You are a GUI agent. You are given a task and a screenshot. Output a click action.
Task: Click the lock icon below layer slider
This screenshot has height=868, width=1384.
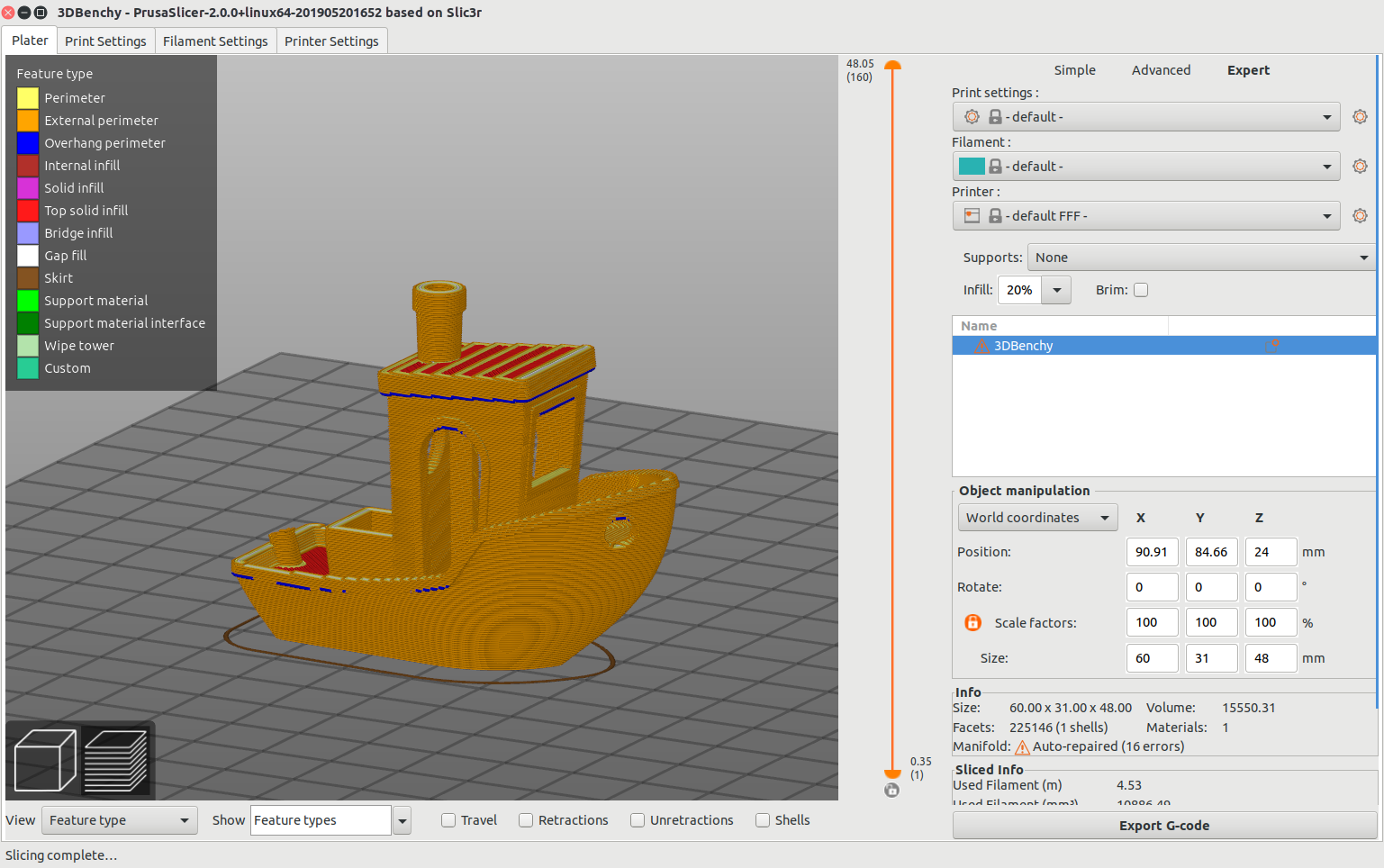tap(891, 791)
